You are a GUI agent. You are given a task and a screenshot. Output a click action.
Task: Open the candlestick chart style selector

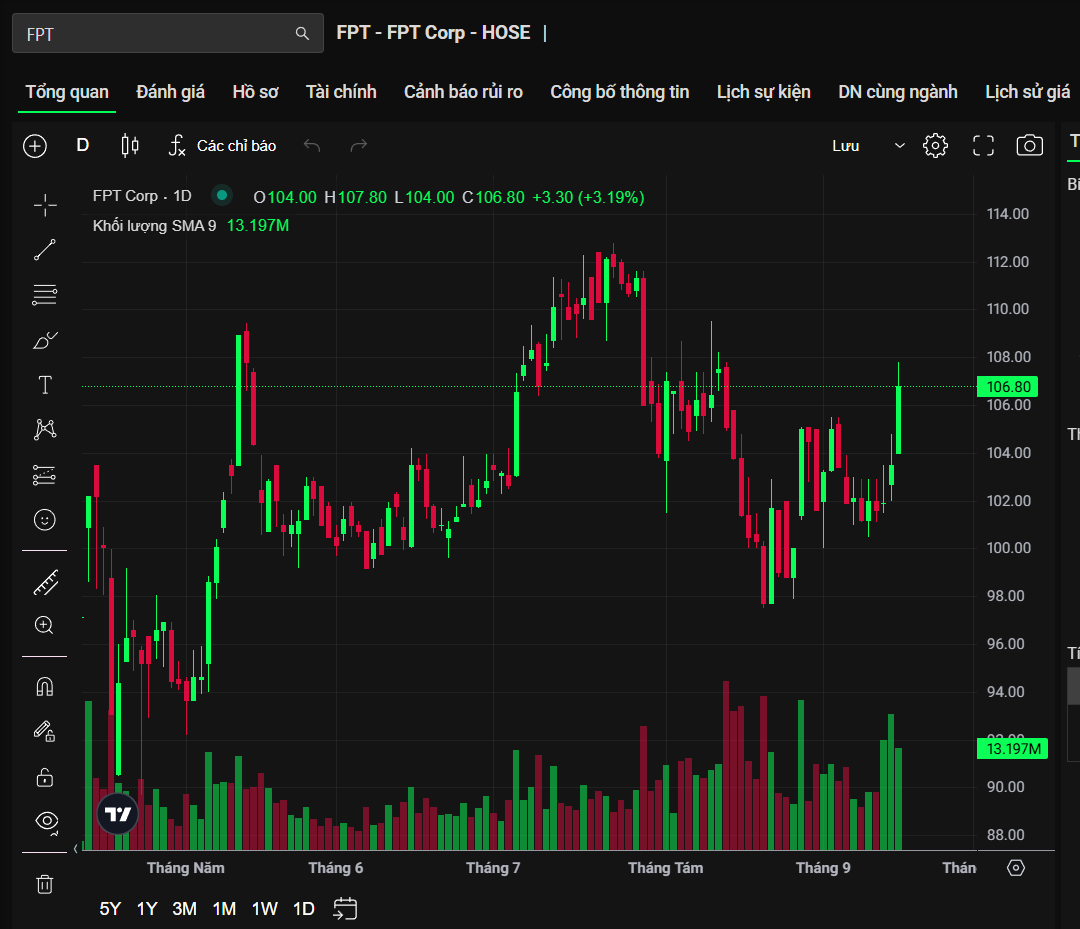coord(130,145)
